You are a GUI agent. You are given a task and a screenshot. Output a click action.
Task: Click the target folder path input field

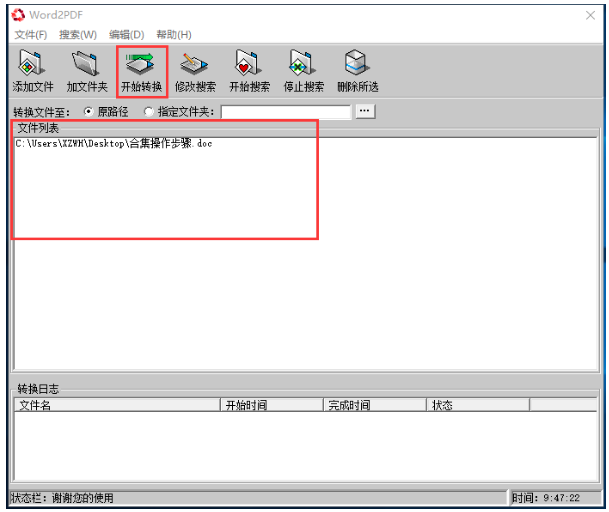pyautogui.click(x=286, y=112)
